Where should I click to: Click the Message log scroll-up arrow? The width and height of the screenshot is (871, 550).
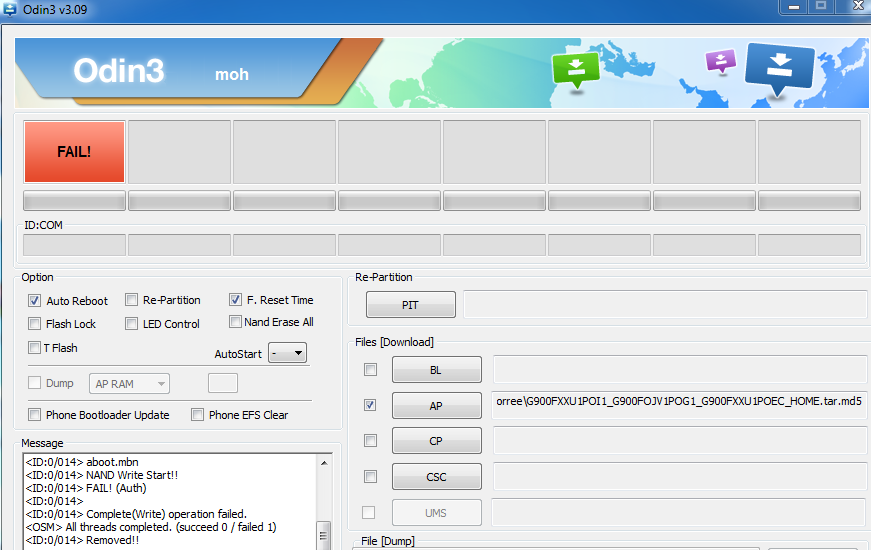click(x=324, y=463)
